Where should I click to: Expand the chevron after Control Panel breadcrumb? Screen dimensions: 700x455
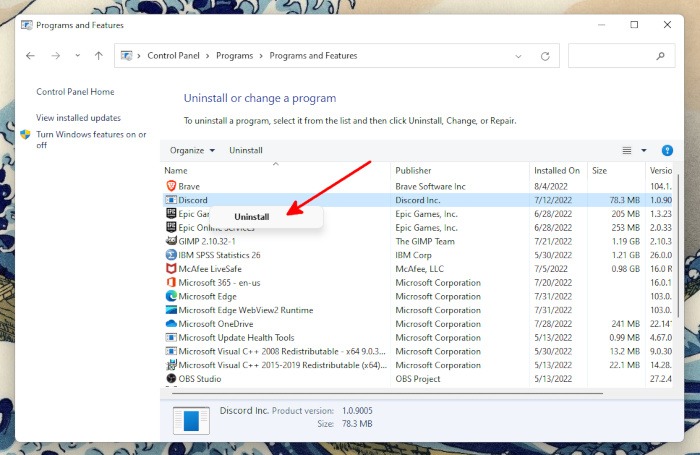[x=208, y=56]
